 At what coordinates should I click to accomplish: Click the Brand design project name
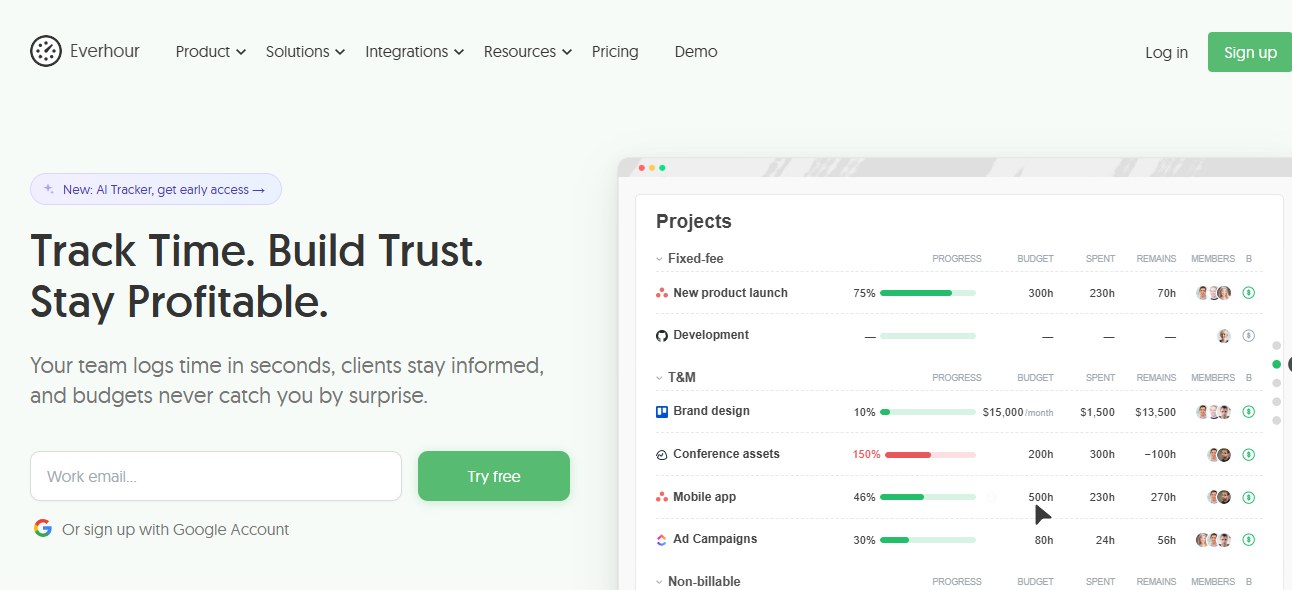point(711,411)
